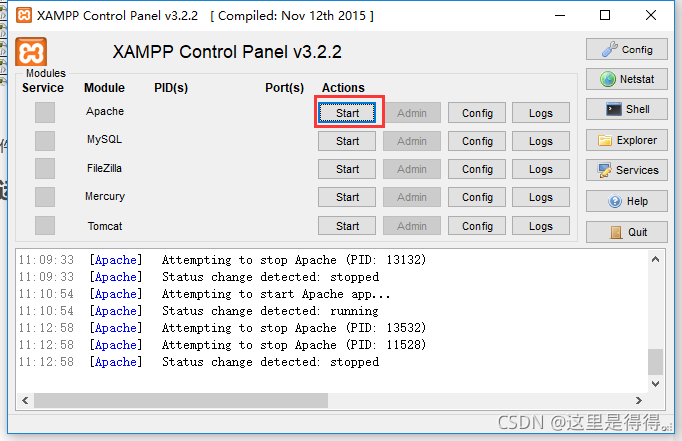The height and width of the screenshot is (441, 682).
Task: Click the PID(s) column header
Action: (x=171, y=87)
